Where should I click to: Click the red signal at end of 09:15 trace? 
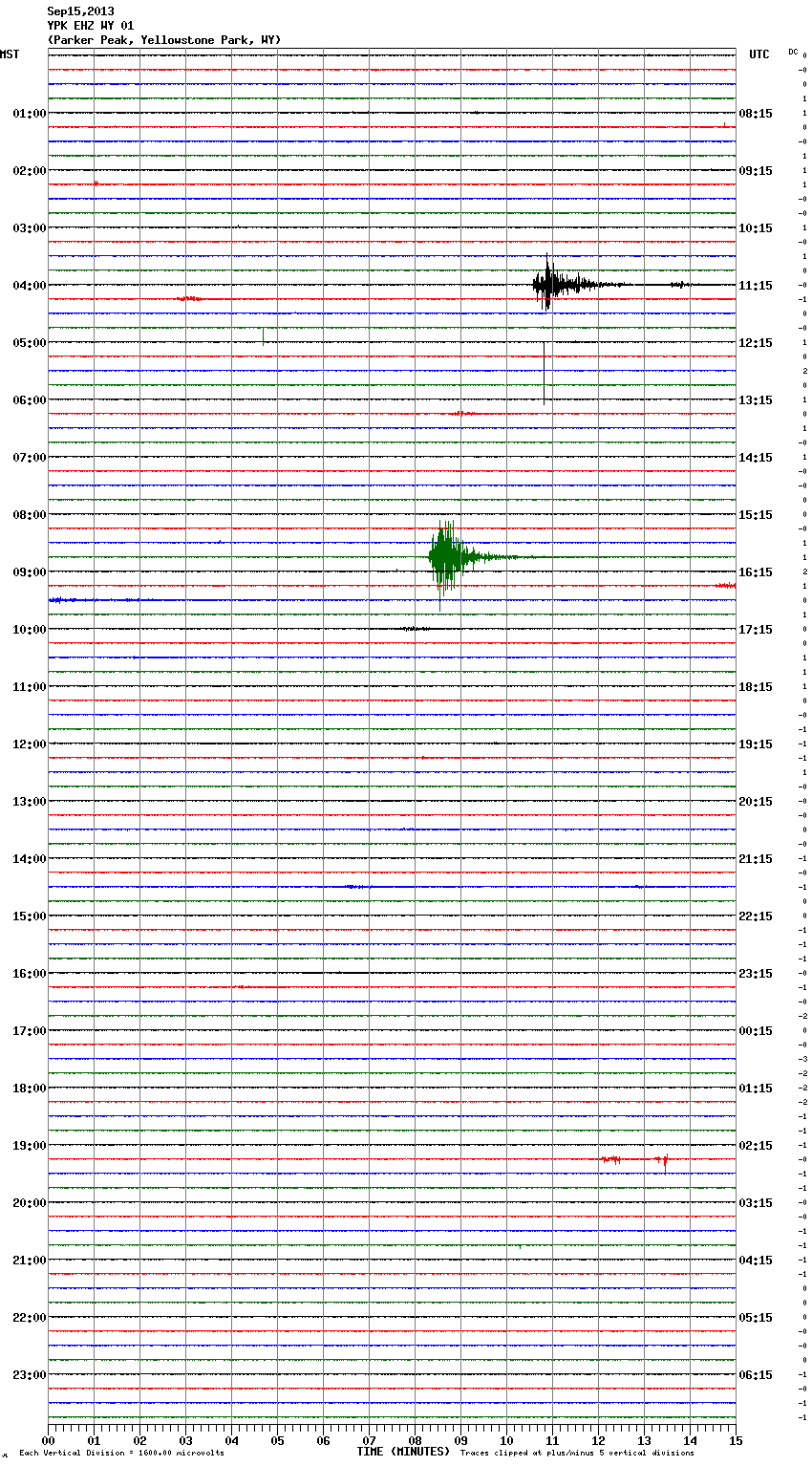click(x=726, y=585)
